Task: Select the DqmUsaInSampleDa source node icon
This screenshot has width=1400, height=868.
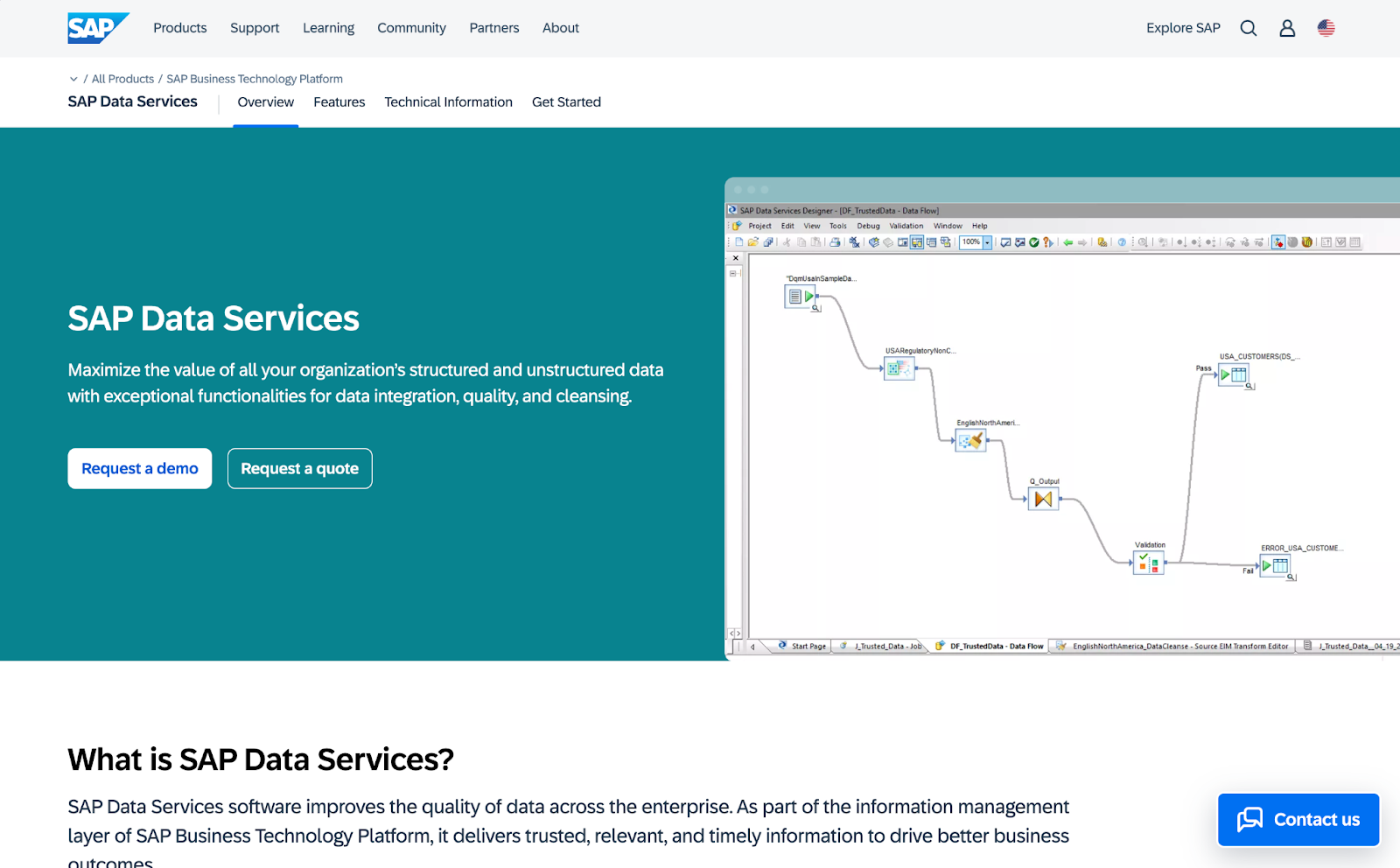Action: point(800,297)
